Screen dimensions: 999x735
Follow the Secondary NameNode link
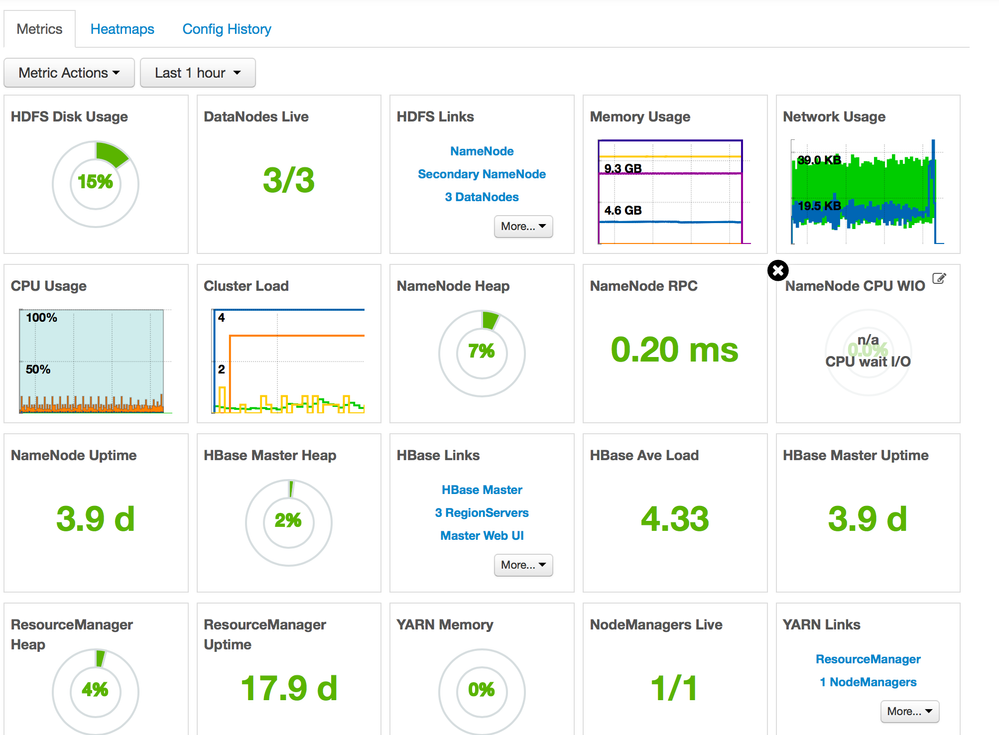pyautogui.click(x=482, y=174)
